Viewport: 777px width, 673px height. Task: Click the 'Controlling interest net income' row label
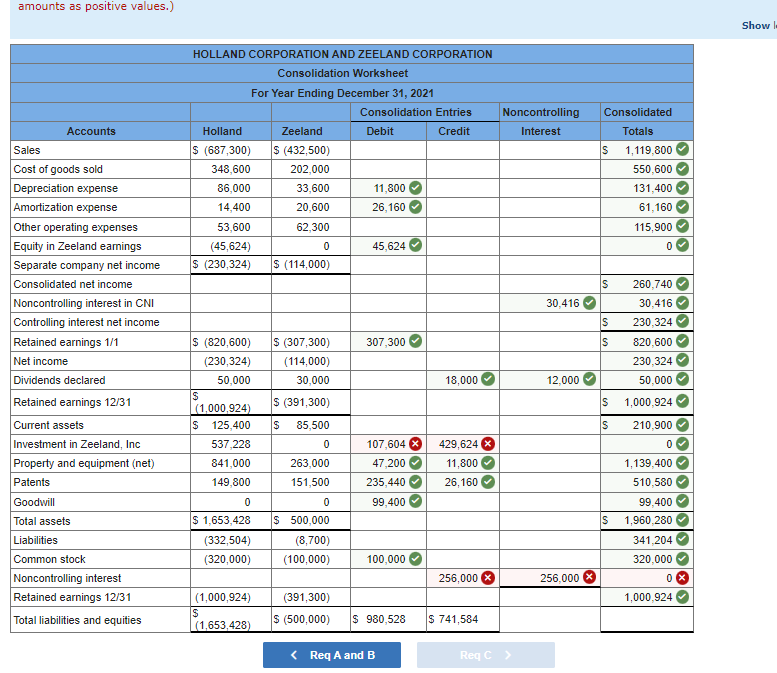point(86,323)
